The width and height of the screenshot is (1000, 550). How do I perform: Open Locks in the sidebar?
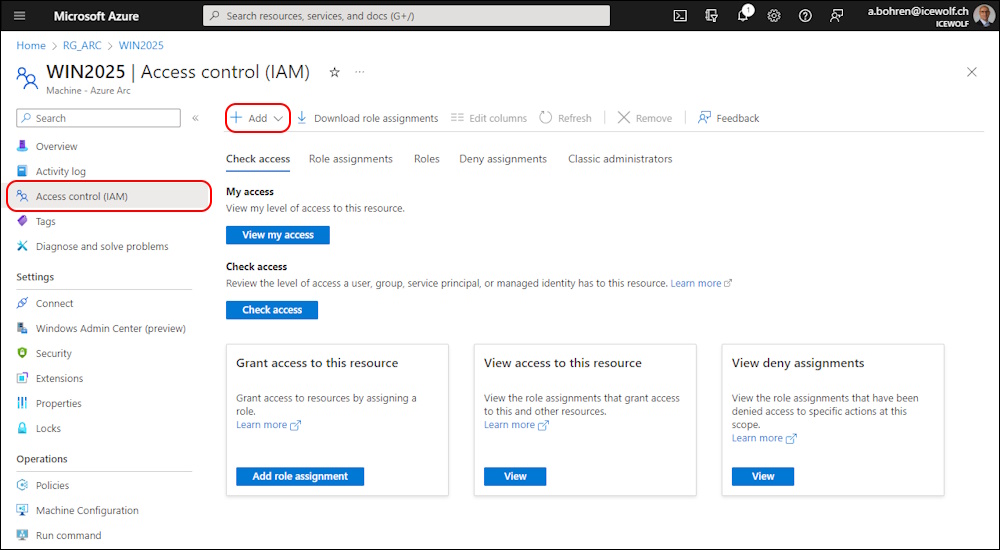pos(48,428)
